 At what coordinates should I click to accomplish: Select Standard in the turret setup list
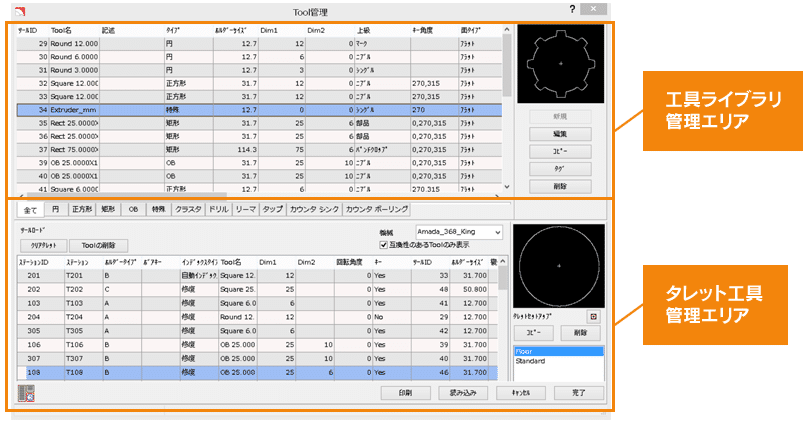click(x=558, y=361)
